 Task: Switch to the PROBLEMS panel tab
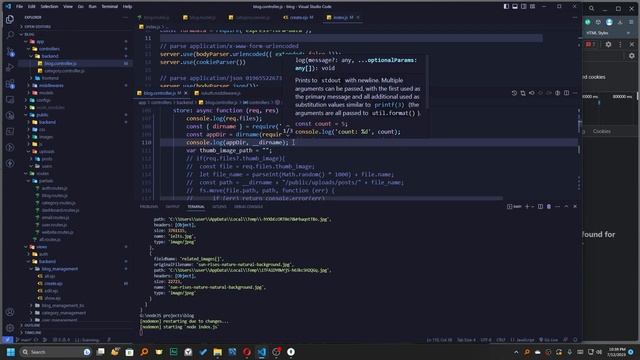click(x=149, y=207)
